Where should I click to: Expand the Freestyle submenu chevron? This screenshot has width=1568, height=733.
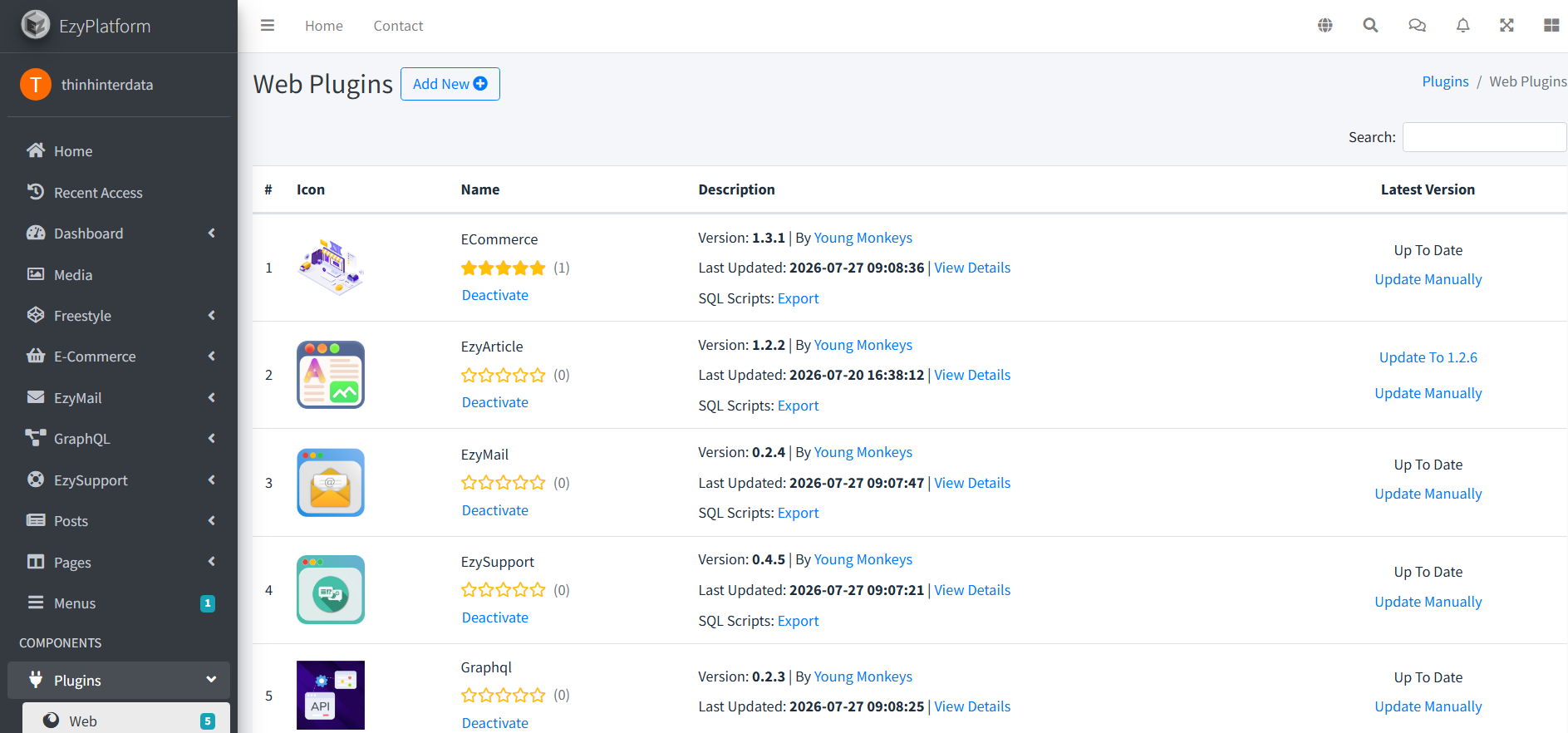[x=212, y=315]
